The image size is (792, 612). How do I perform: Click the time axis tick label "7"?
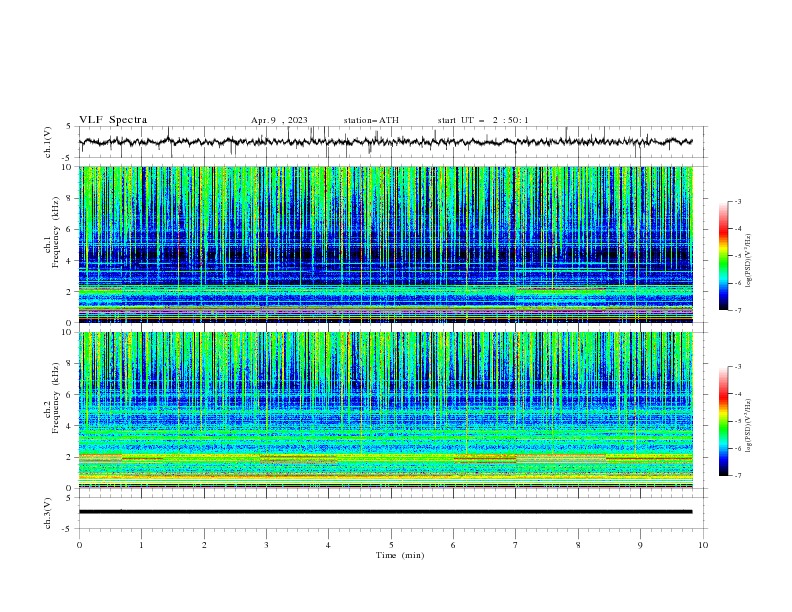(x=516, y=545)
